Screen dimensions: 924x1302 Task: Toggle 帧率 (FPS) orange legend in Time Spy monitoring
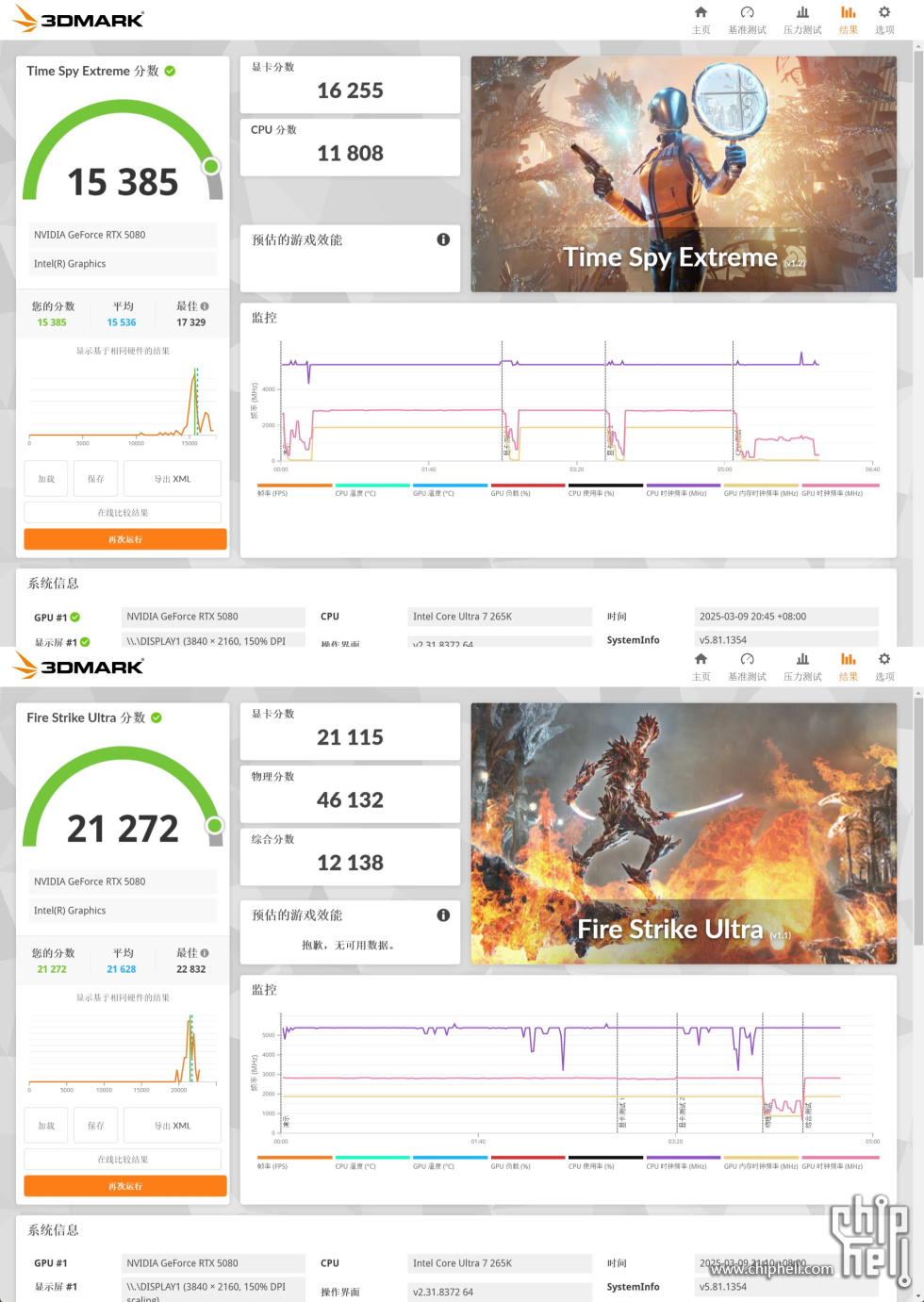(x=294, y=489)
